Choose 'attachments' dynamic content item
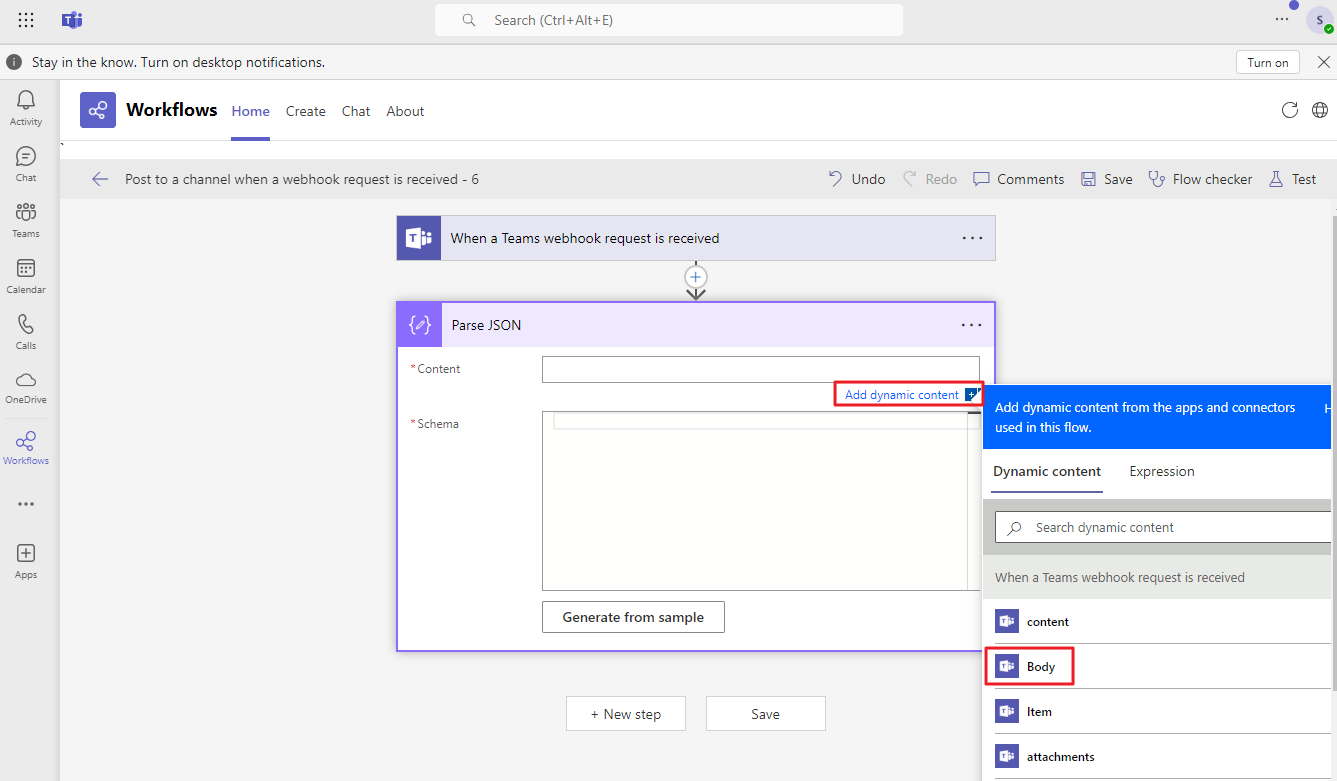 (x=1157, y=757)
